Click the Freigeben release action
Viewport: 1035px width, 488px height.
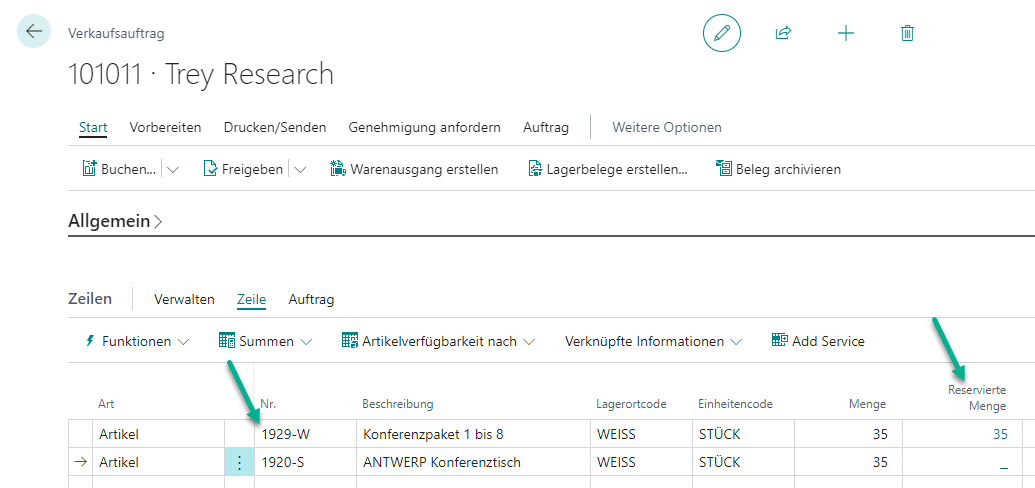click(x=243, y=169)
